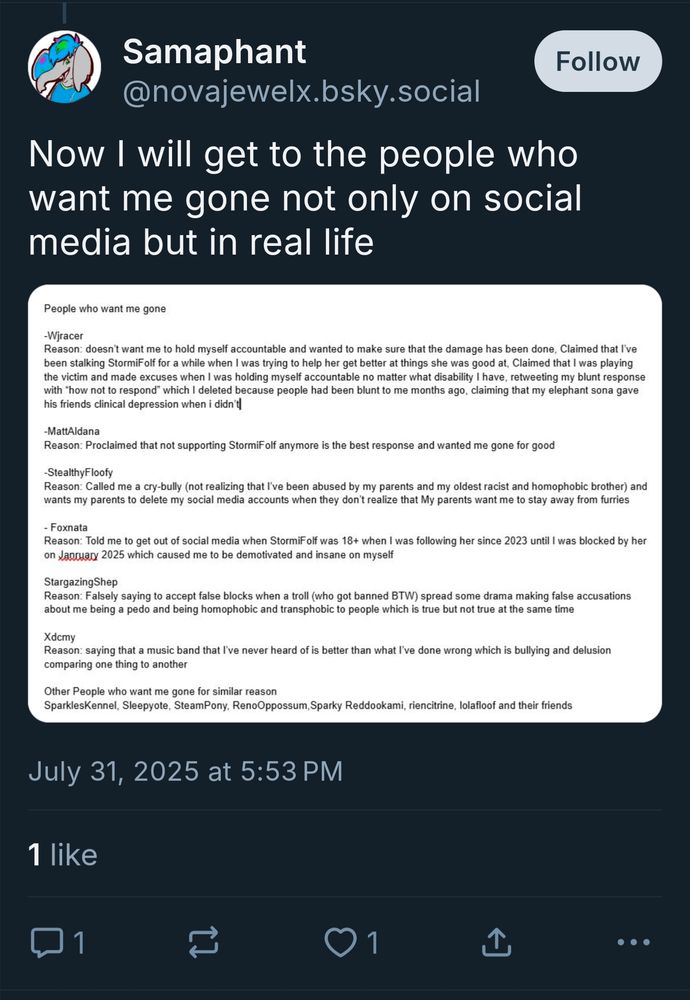
Task: Click the @novajewelx.bsky.social handle
Action: point(301,92)
